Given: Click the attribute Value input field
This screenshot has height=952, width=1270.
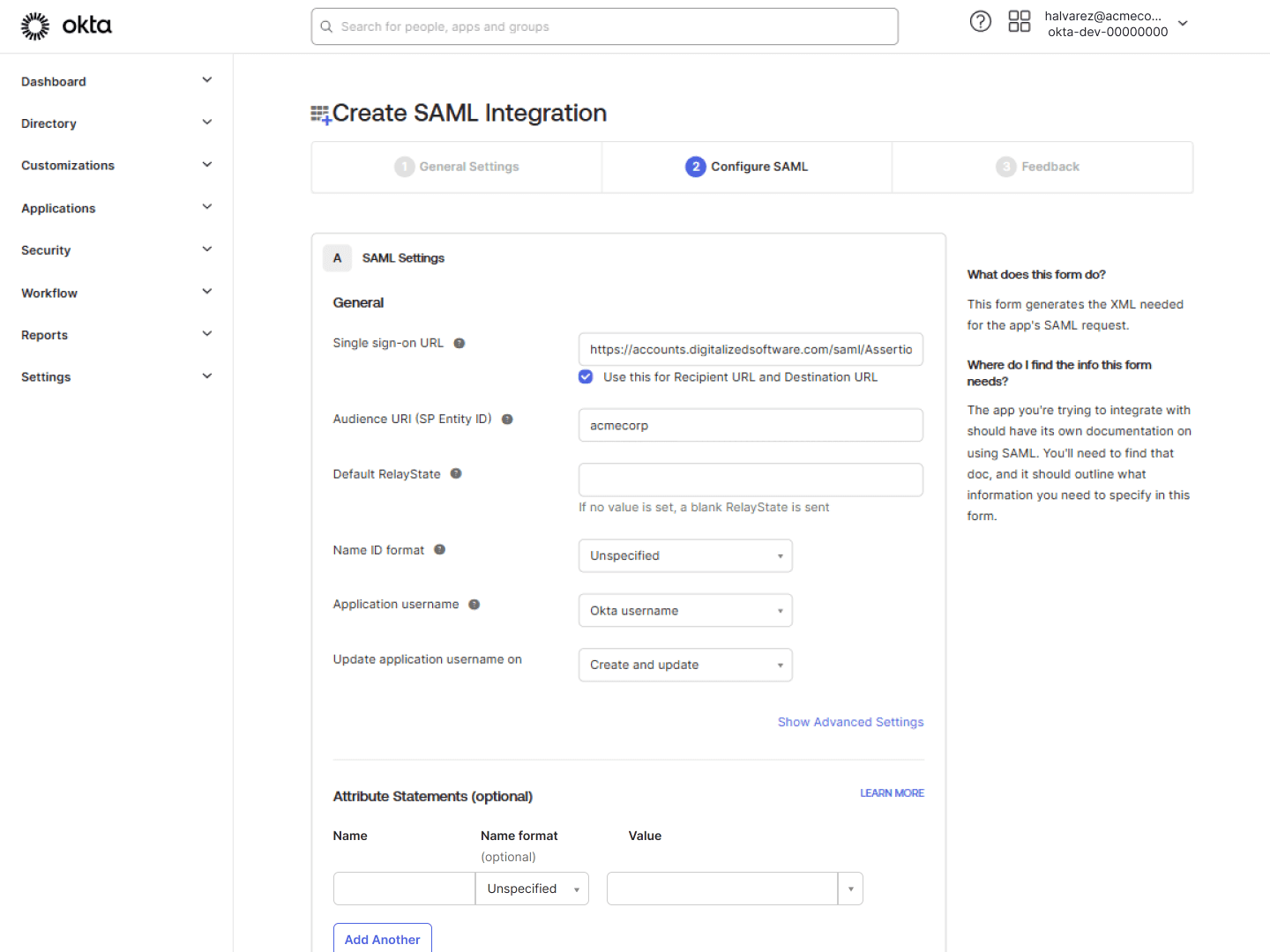Looking at the screenshot, I should 722,889.
